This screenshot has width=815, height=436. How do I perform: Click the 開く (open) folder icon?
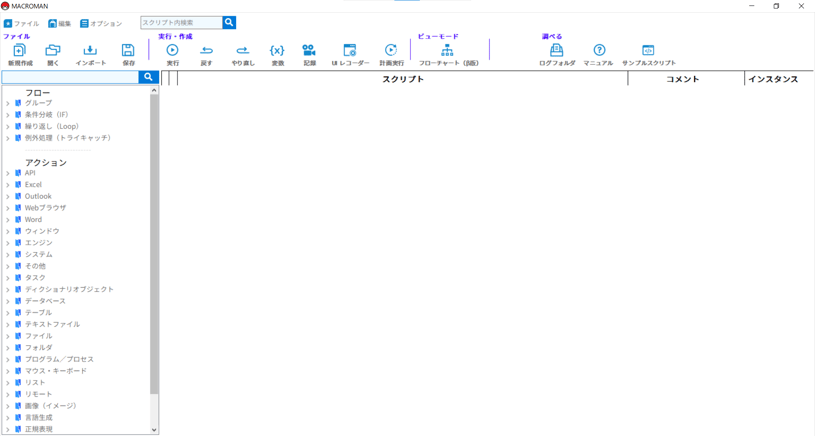52,50
